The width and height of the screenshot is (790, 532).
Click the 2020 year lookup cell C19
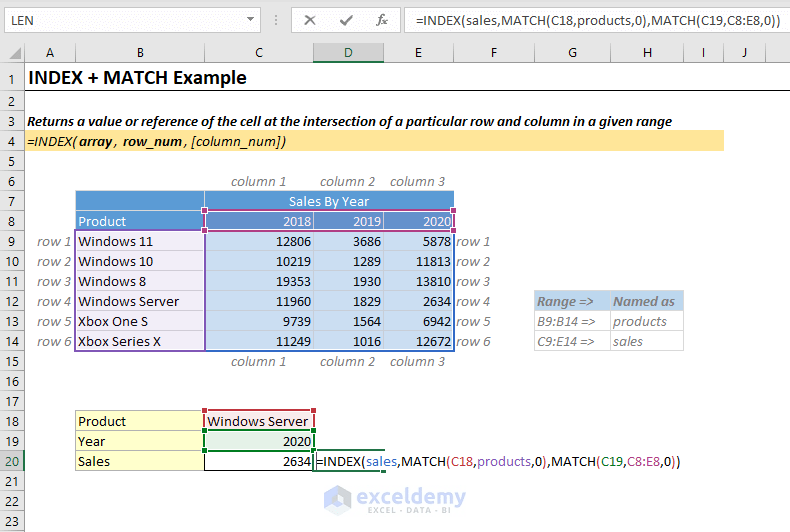pyautogui.click(x=259, y=441)
